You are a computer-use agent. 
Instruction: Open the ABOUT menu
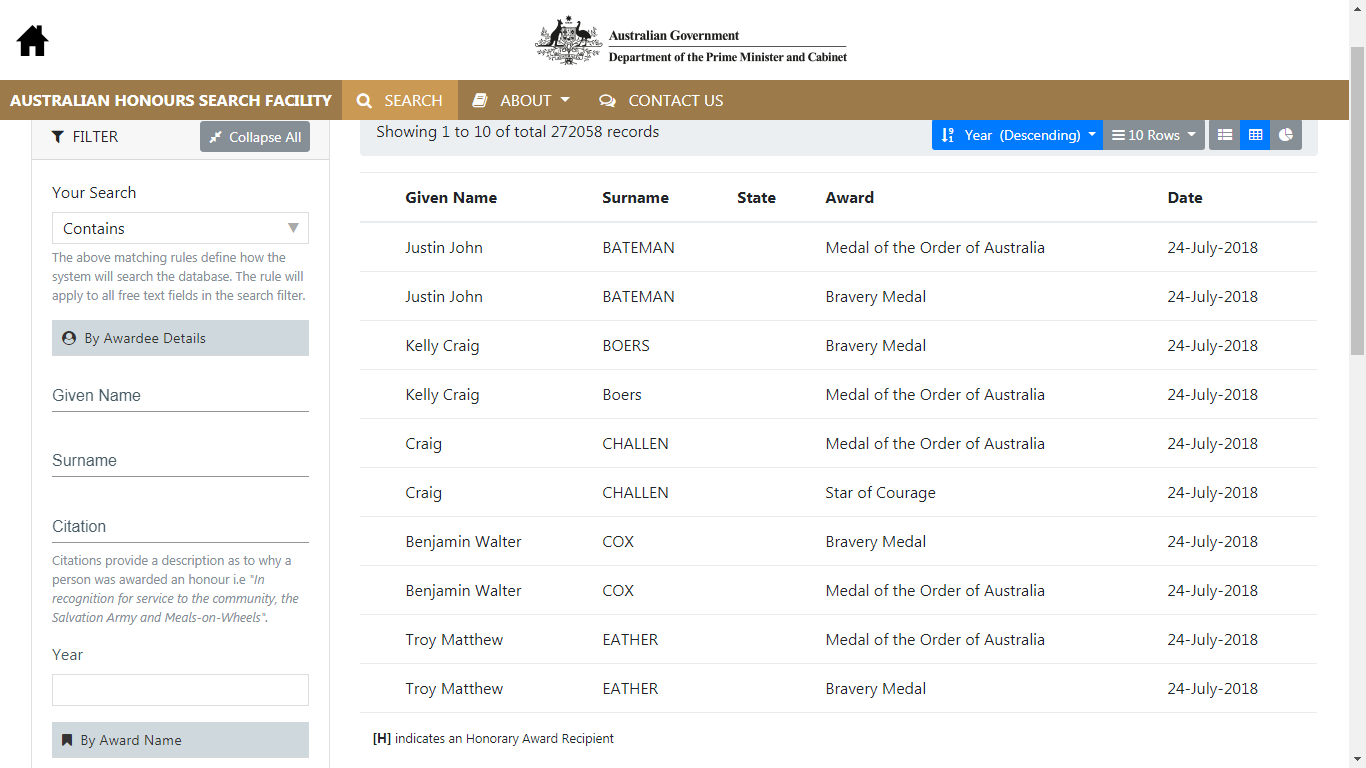[x=521, y=100]
